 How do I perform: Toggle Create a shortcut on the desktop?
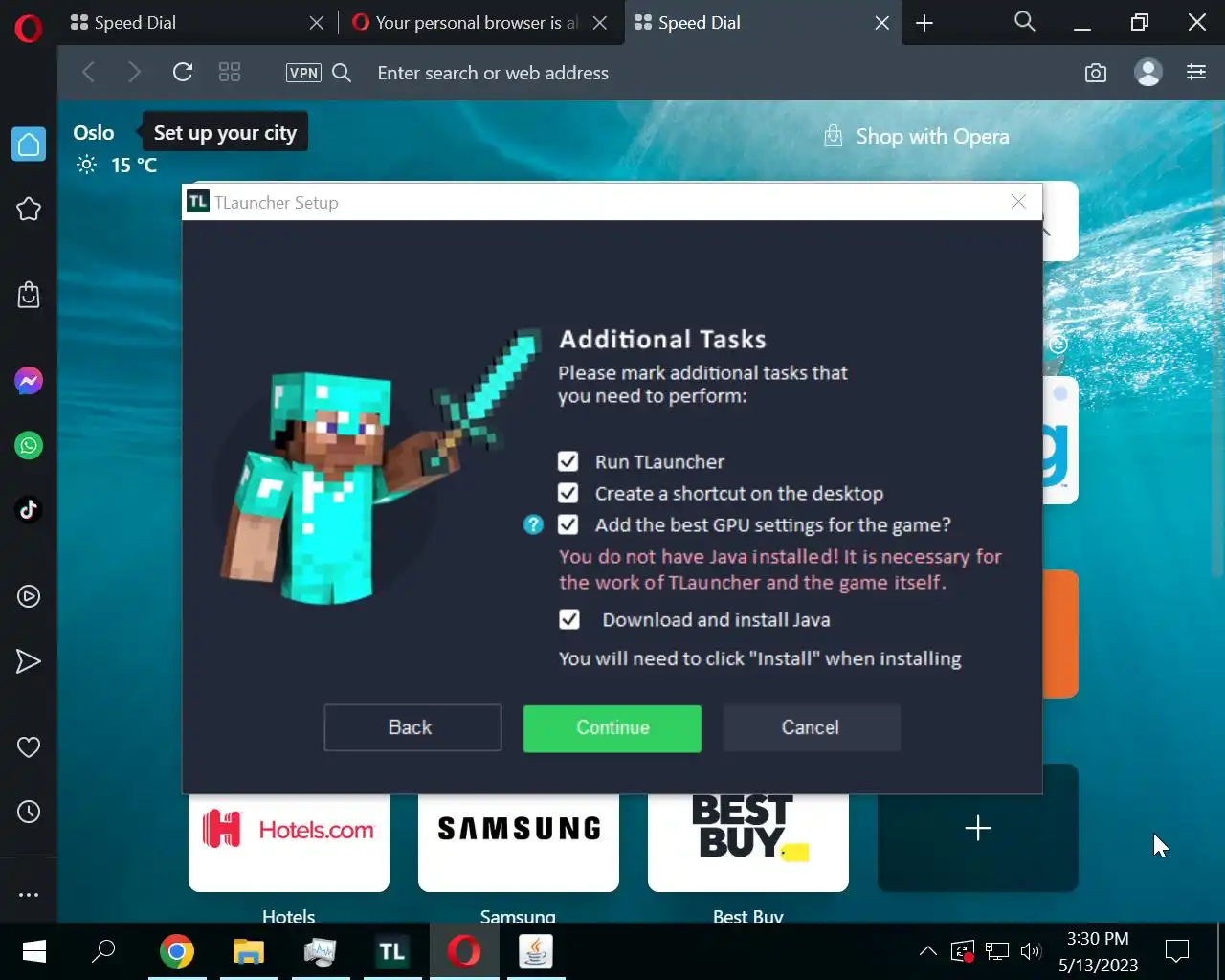pos(568,493)
